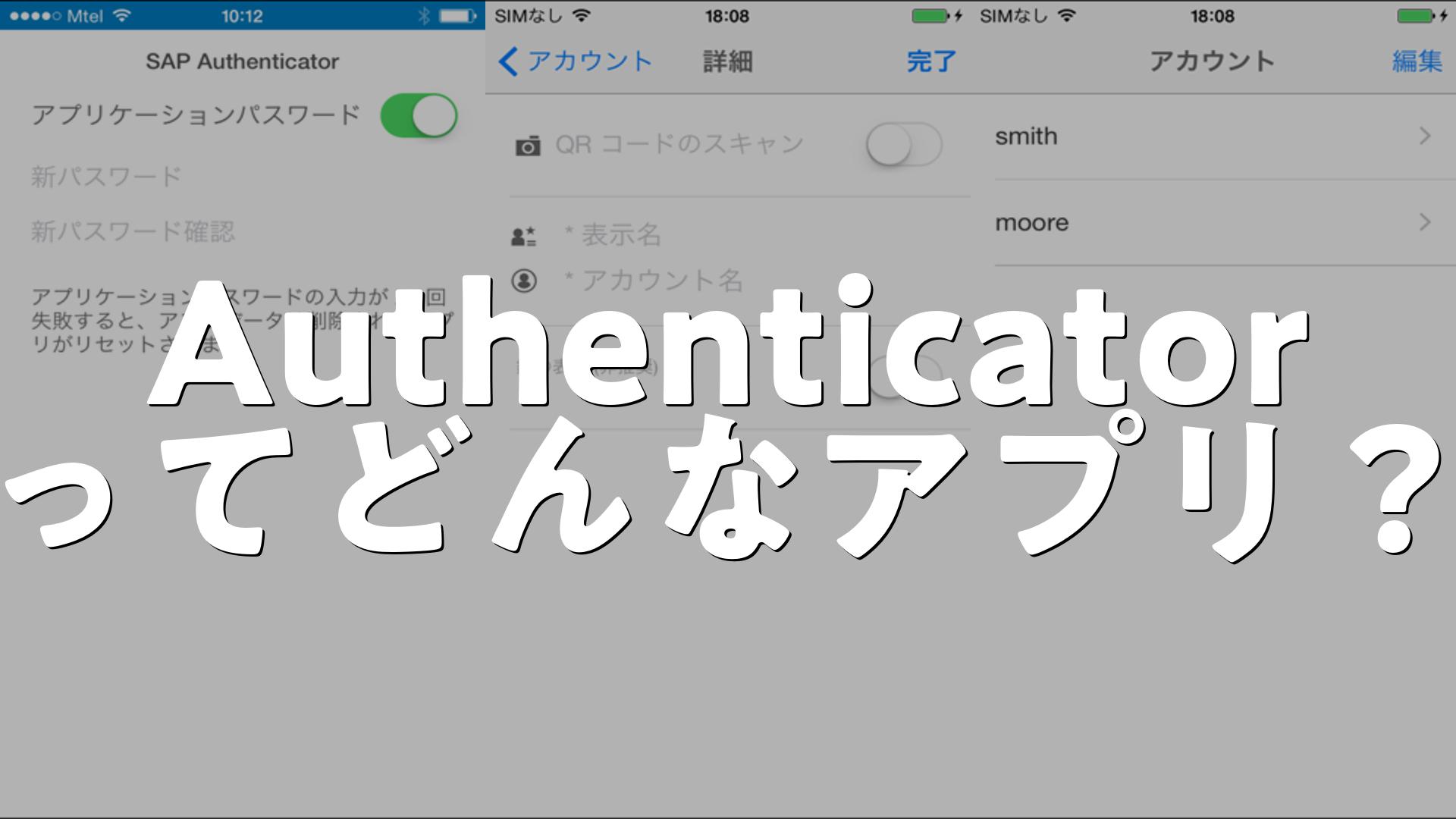The height and width of the screenshot is (819, 1456).
Task: Tap 編集 to edit accounts
Action: (x=1417, y=61)
